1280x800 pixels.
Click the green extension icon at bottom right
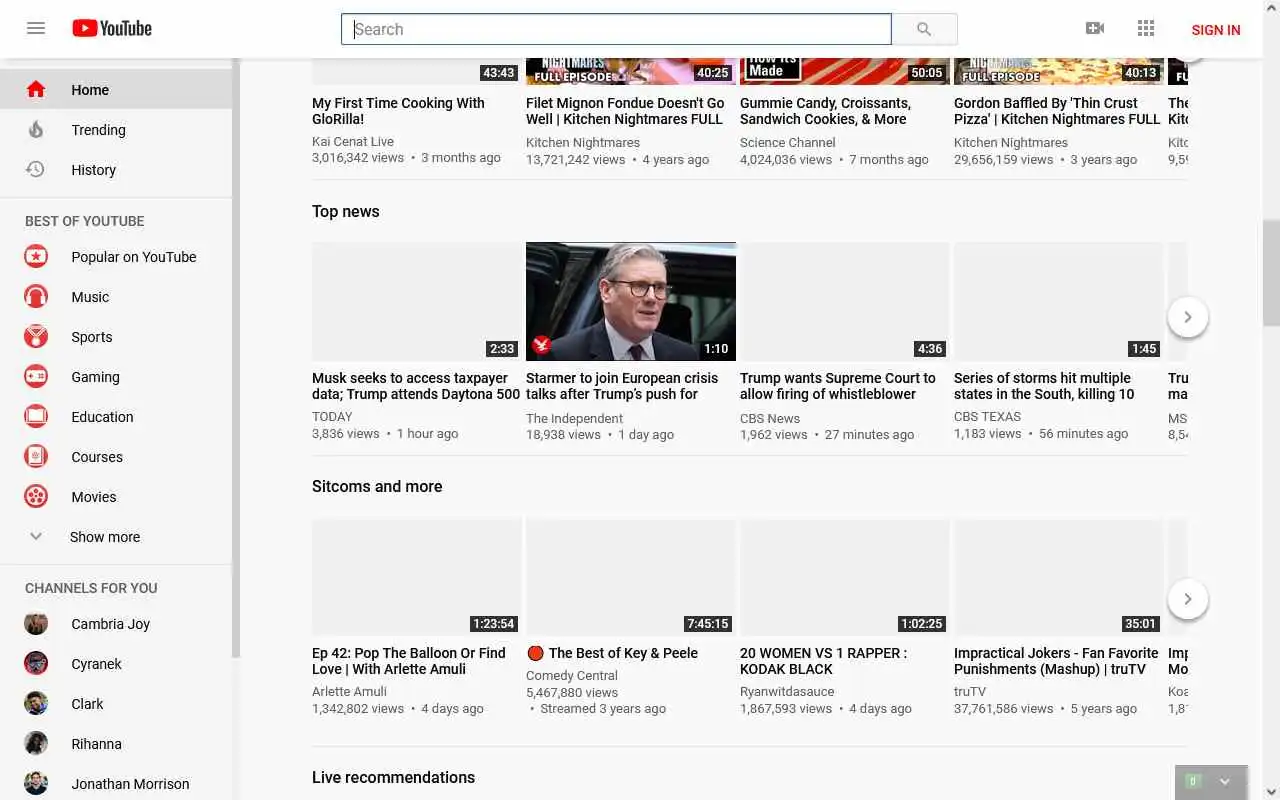click(x=1193, y=782)
